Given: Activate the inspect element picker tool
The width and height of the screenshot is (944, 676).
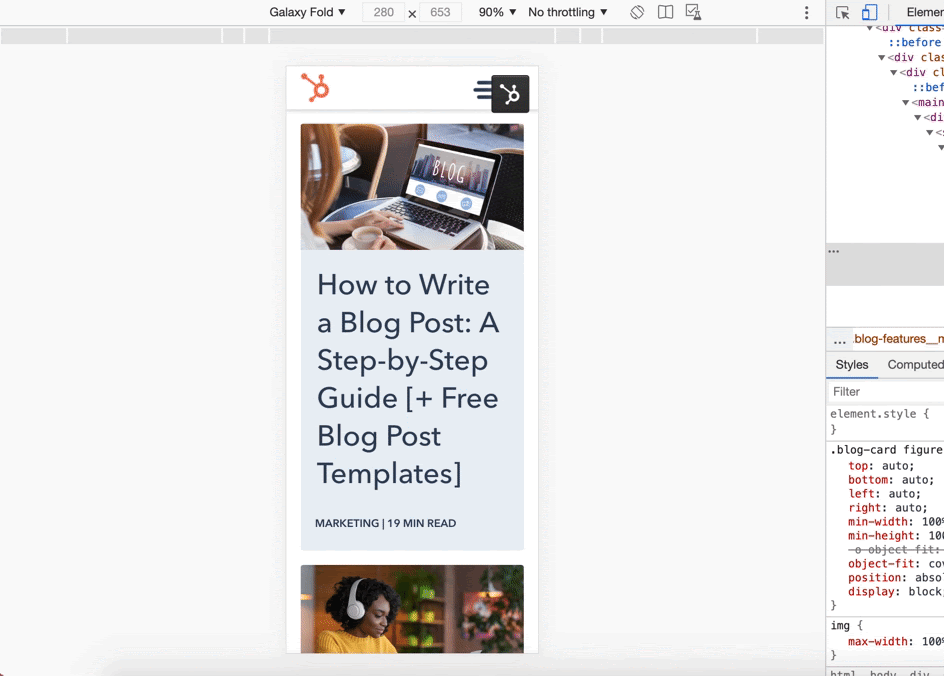Looking at the screenshot, I should (843, 13).
